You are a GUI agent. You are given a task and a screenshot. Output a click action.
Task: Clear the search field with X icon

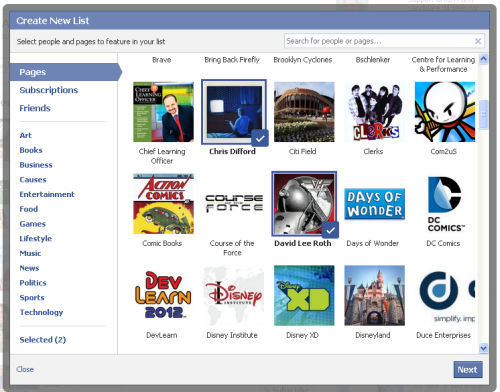coord(478,41)
